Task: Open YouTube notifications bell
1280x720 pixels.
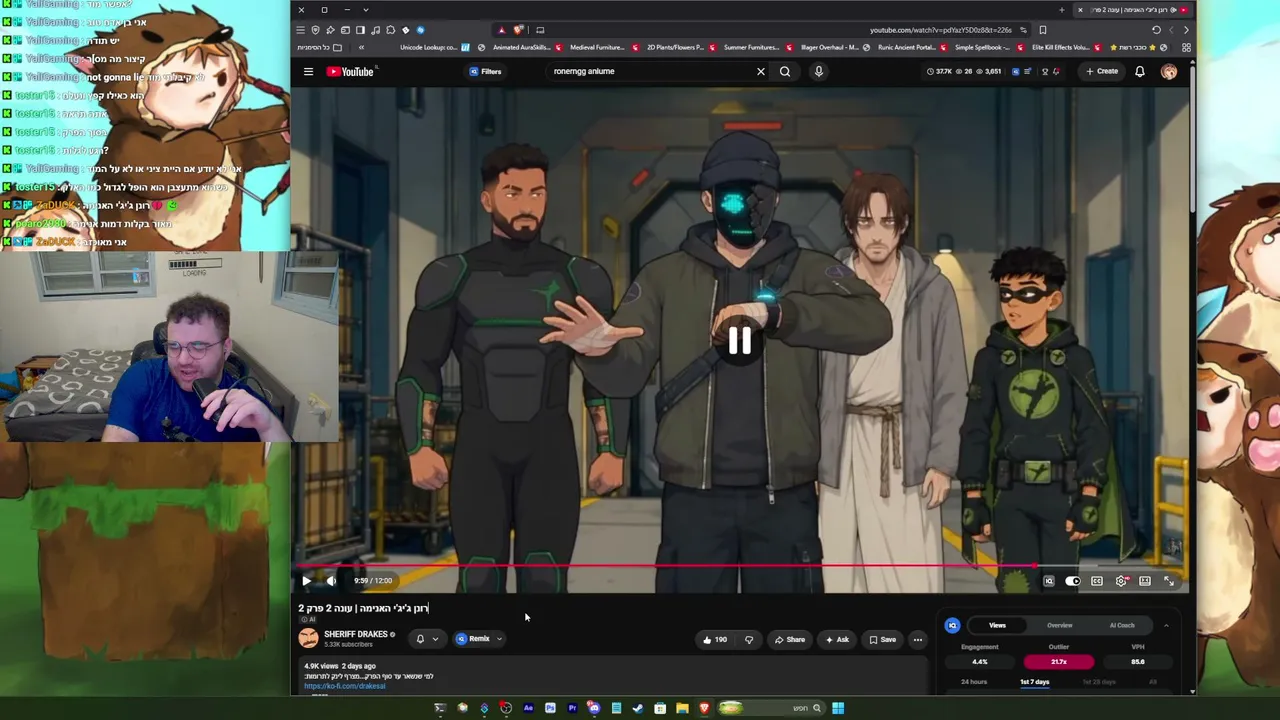Action: pos(1139,72)
